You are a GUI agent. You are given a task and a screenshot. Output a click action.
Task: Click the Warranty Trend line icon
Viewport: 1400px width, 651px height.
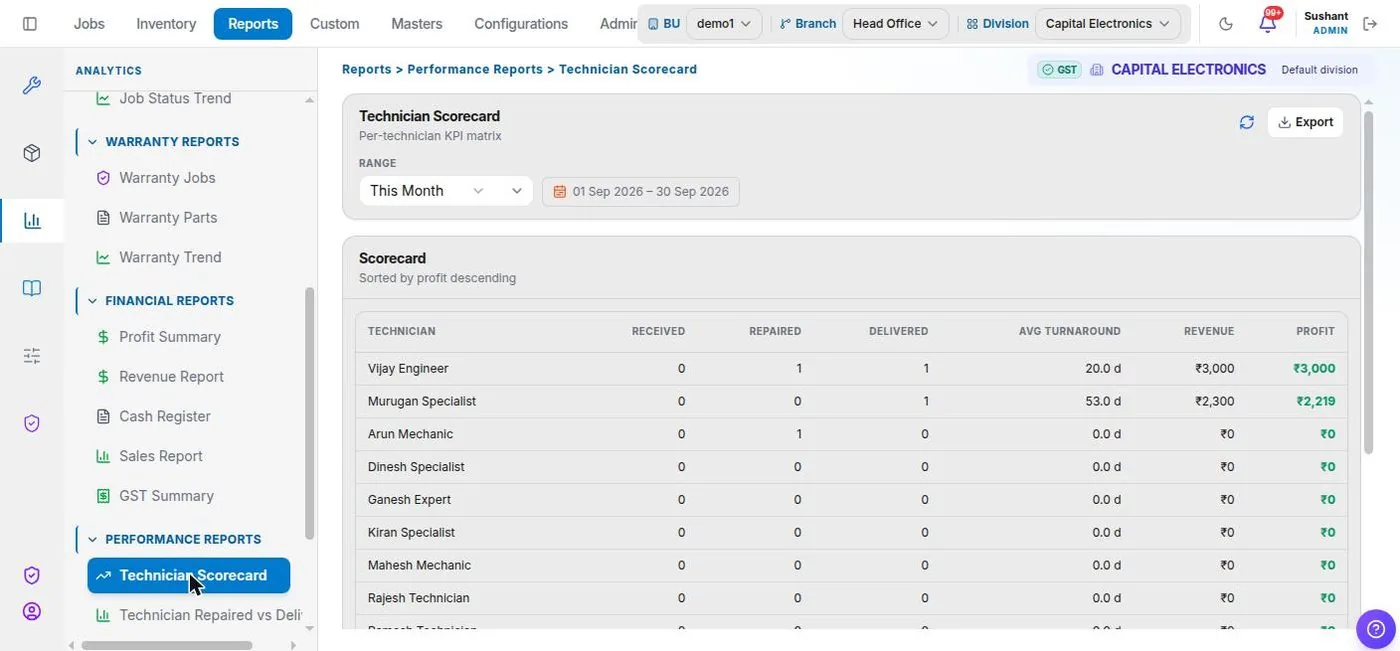pos(103,257)
